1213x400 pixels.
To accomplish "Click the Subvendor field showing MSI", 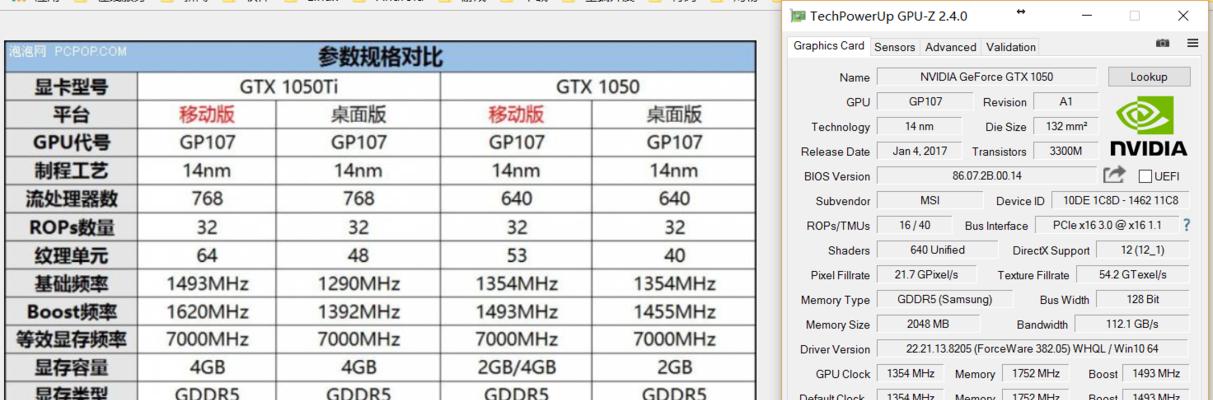I will click(x=930, y=200).
